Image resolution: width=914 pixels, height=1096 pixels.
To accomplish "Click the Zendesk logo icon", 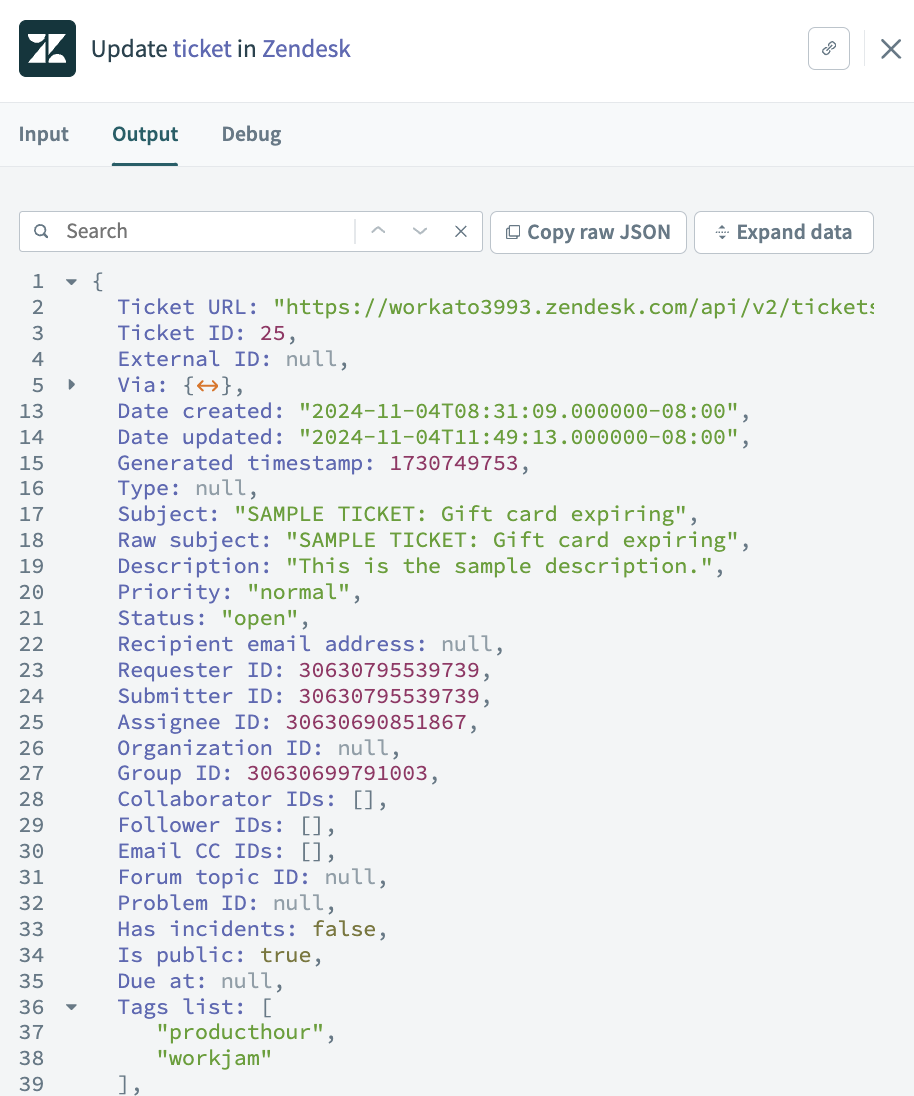I will pos(46,47).
